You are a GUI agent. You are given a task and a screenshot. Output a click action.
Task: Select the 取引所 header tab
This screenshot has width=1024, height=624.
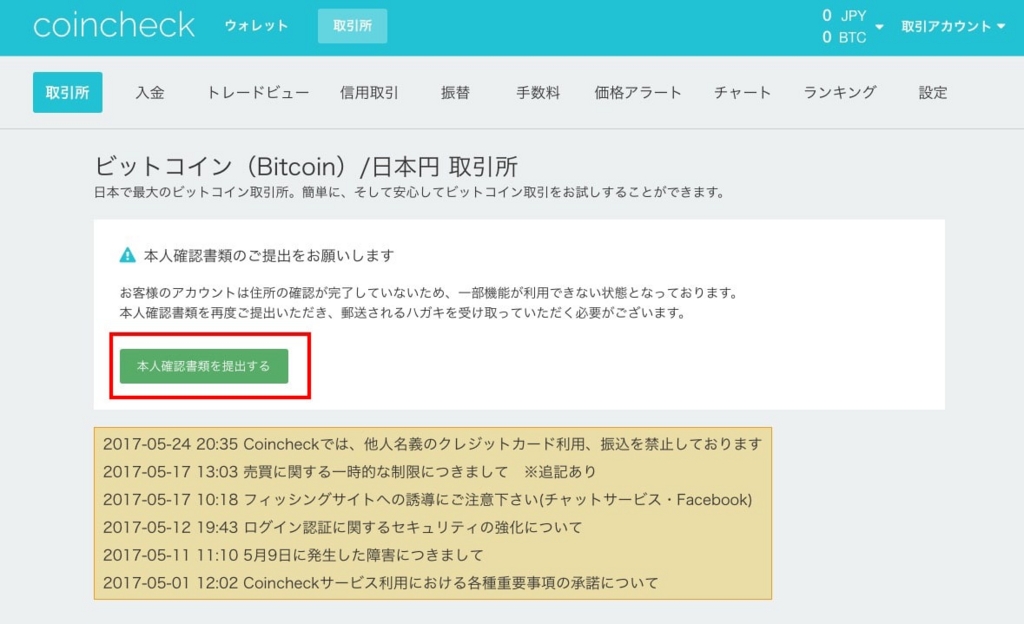coord(352,26)
